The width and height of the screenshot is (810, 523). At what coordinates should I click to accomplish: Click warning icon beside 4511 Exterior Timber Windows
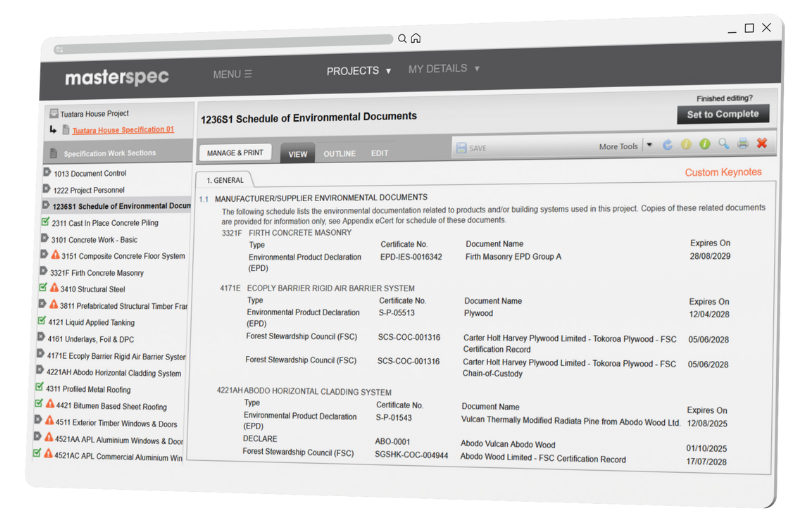(x=50, y=421)
